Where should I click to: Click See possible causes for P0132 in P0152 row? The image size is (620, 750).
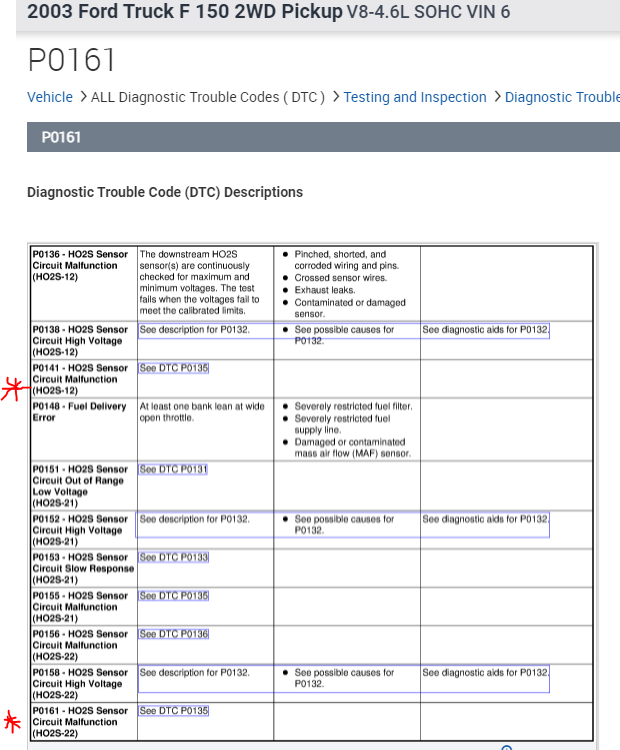(344, 525)
